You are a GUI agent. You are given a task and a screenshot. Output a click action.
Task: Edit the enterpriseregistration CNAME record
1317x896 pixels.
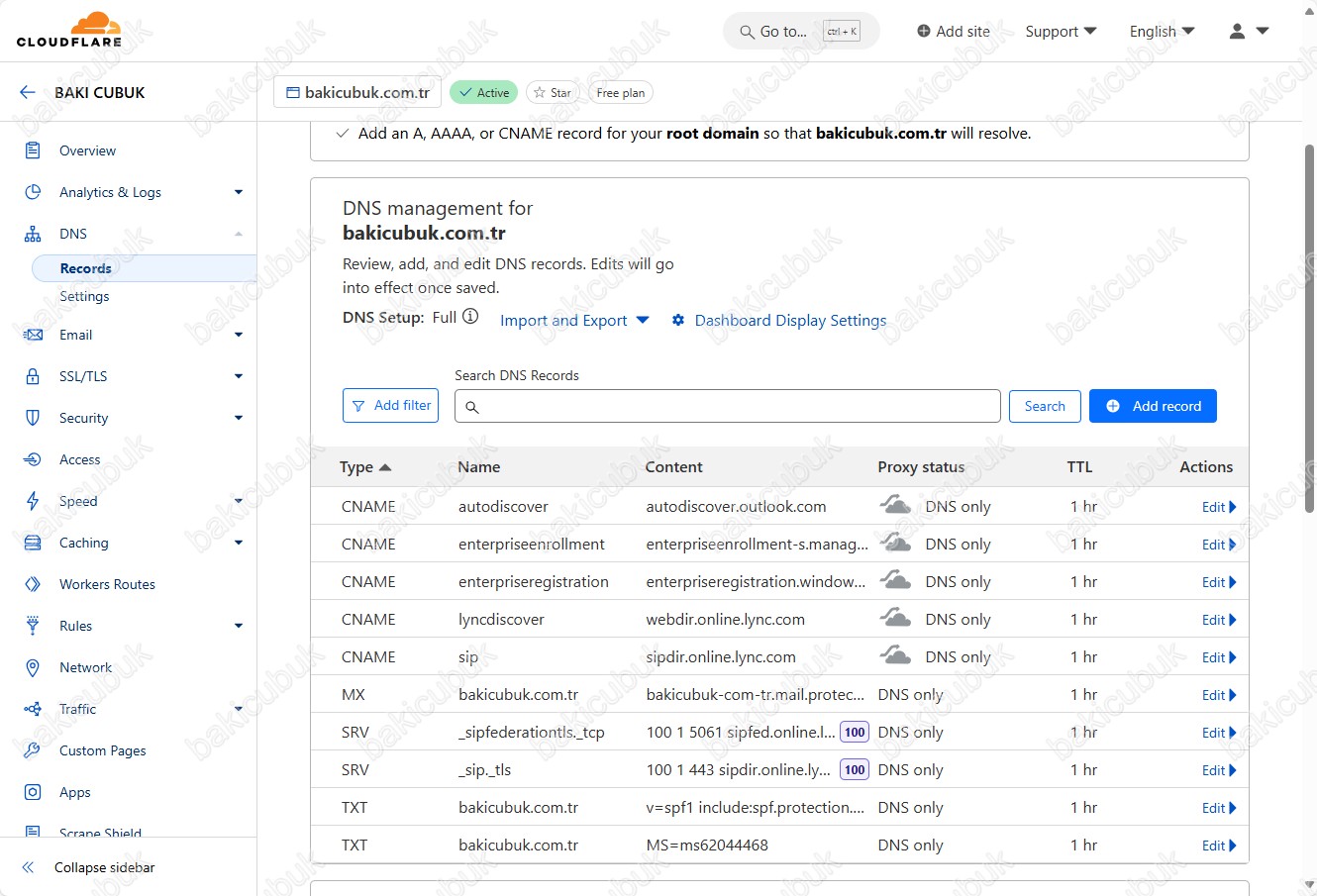pos(1219,582)
